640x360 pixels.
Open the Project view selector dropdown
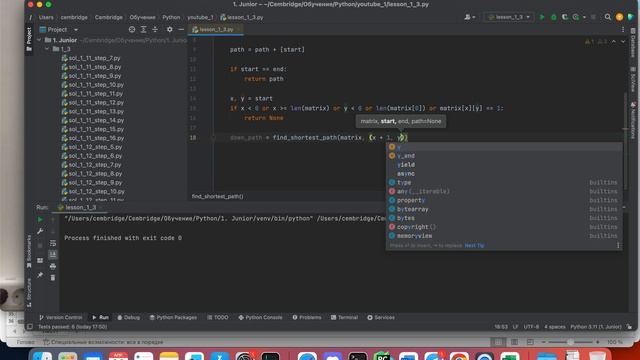pyautogui.click(x=58, y=29)
